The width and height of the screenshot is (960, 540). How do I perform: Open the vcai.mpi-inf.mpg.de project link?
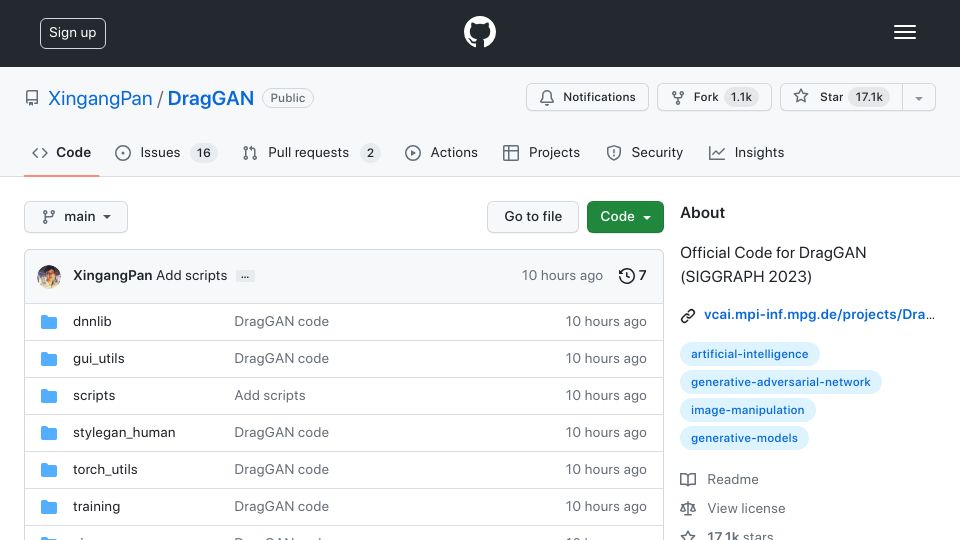click(x=819, y=314)
